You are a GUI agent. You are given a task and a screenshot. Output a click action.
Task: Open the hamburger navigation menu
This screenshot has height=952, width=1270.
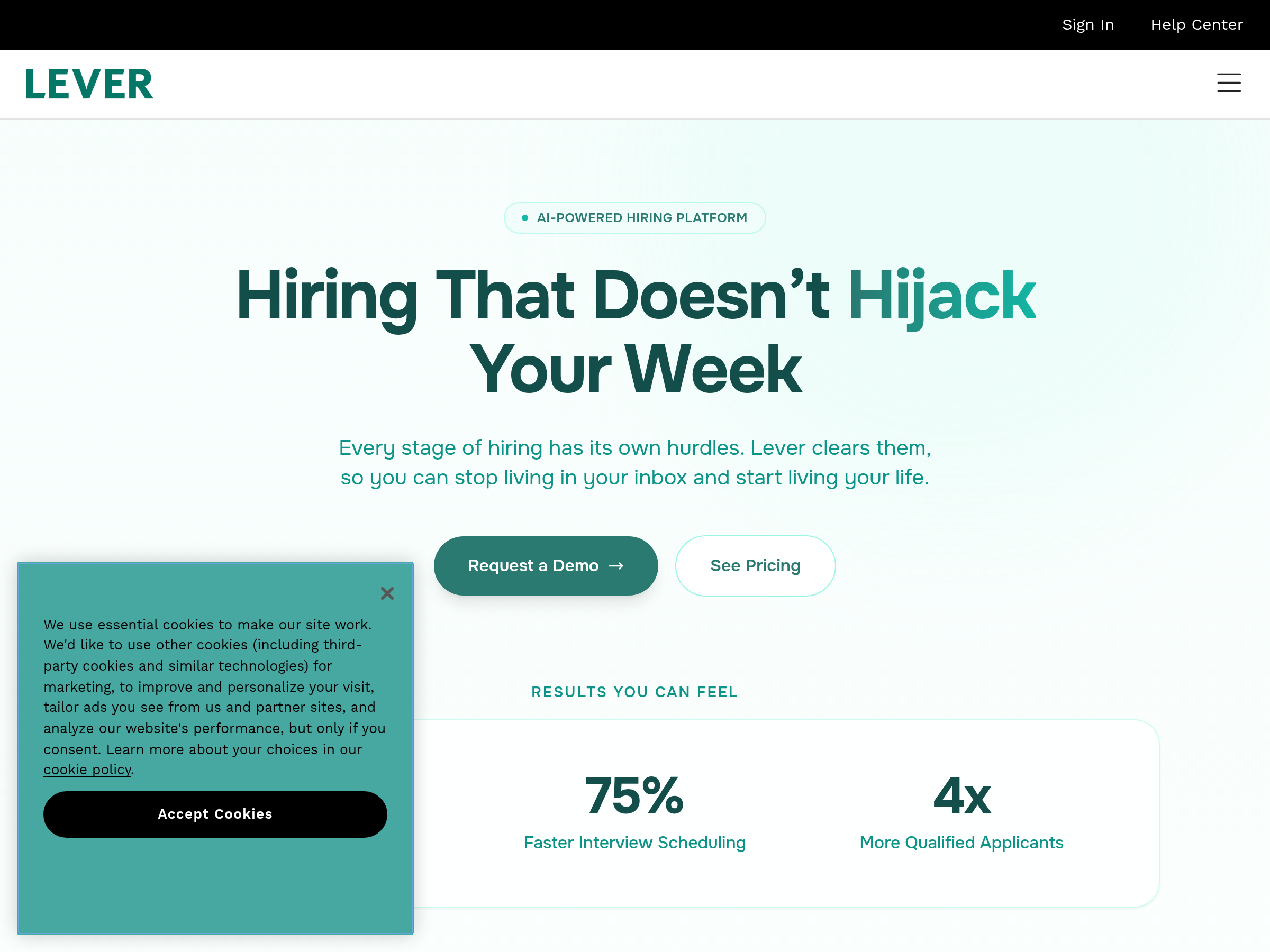pos(1228,83)
